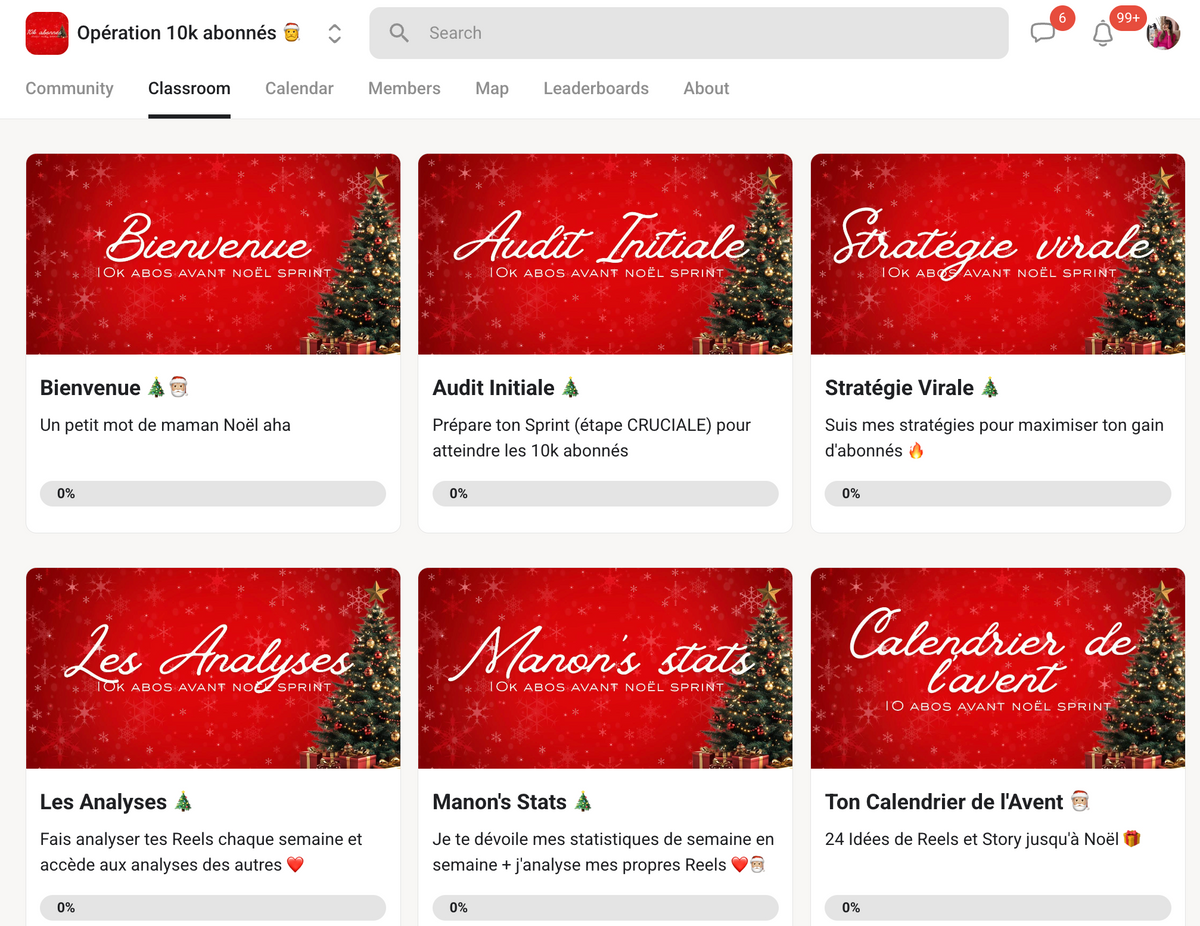This screenshot has width=1200, height=926.
Task: Click the Opération 10k abonnés group logo
Action: tap(47, 33)
